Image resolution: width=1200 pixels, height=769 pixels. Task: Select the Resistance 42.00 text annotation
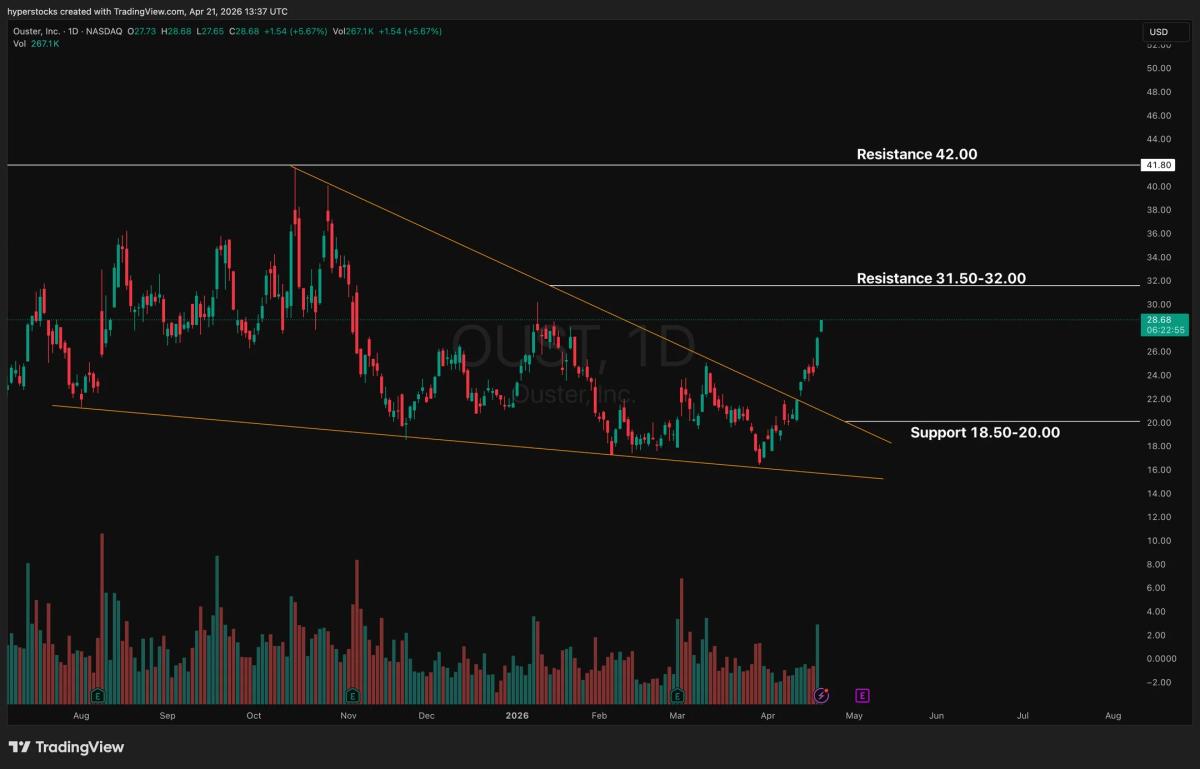point(916,155)
